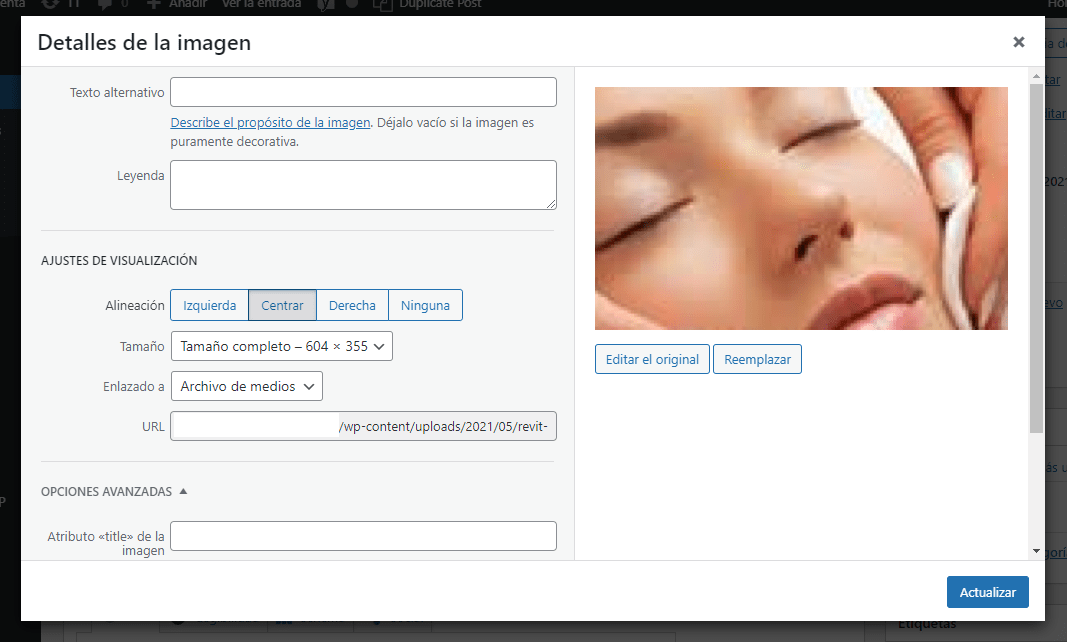1067x642 pixels.
Task: Click the dialog scrollbar down arrow
Action: [1036, 551]
